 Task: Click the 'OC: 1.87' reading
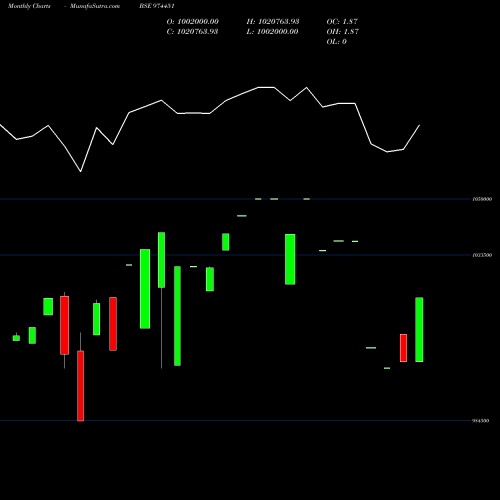[x=342, y=22]
